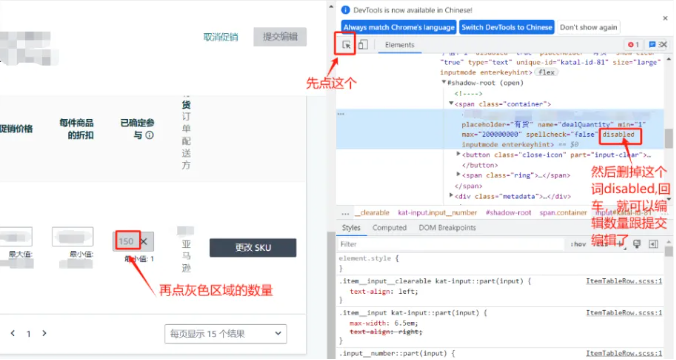The width and height of the screenshot is (676, 360).
Task: Expand the span class="ring" node
Action: [458, 174]
